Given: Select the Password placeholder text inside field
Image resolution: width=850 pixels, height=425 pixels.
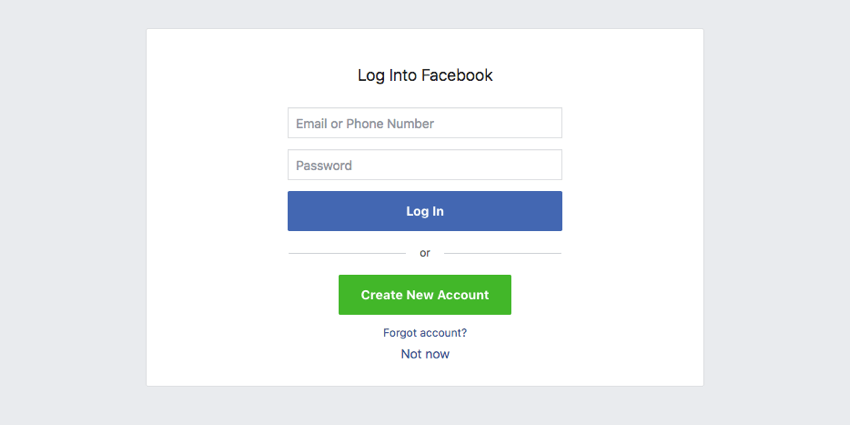Looking at the screenshot, I should click(324, 165).
